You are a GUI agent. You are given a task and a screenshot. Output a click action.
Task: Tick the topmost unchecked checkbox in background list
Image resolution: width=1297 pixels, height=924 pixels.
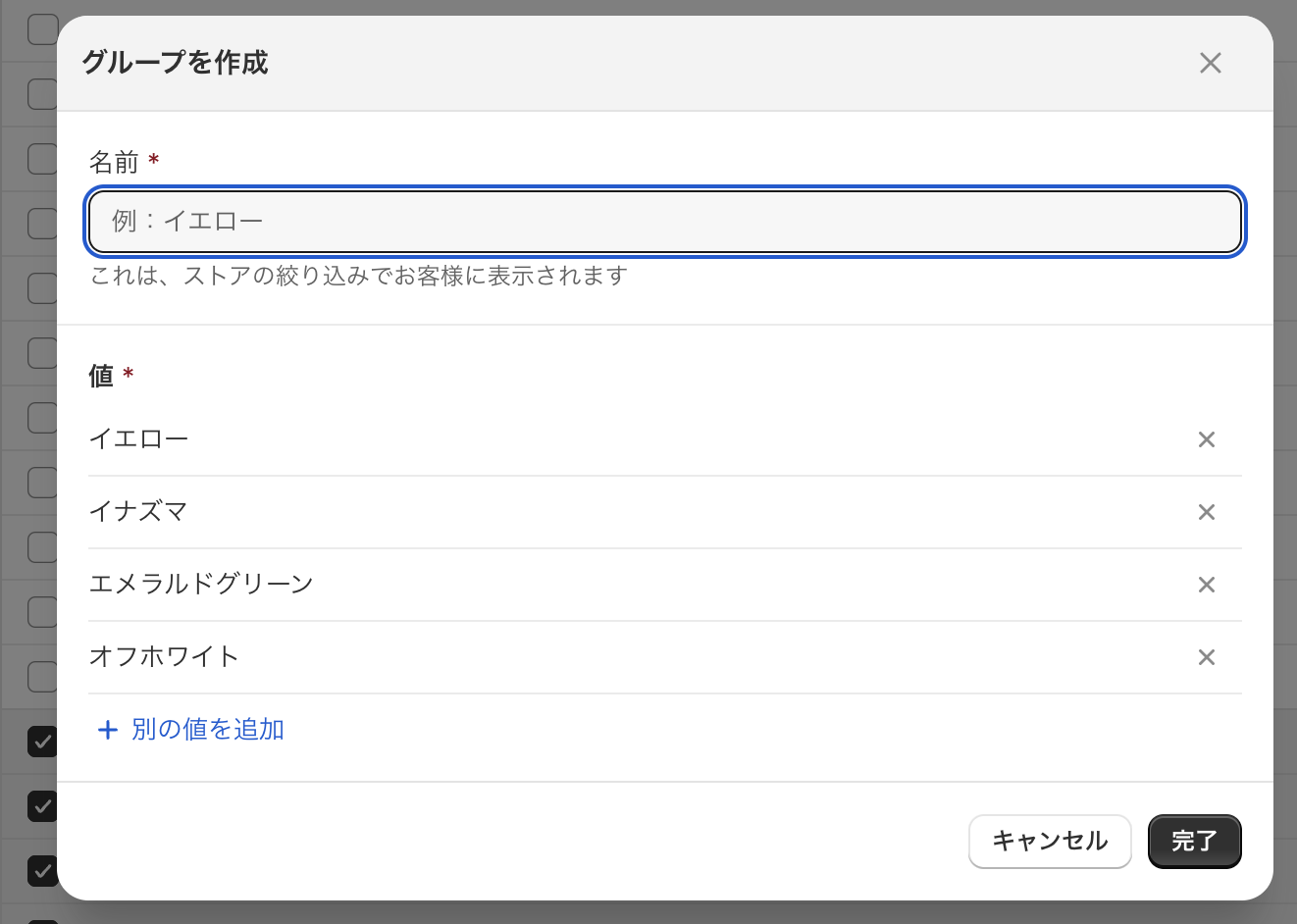41,29
